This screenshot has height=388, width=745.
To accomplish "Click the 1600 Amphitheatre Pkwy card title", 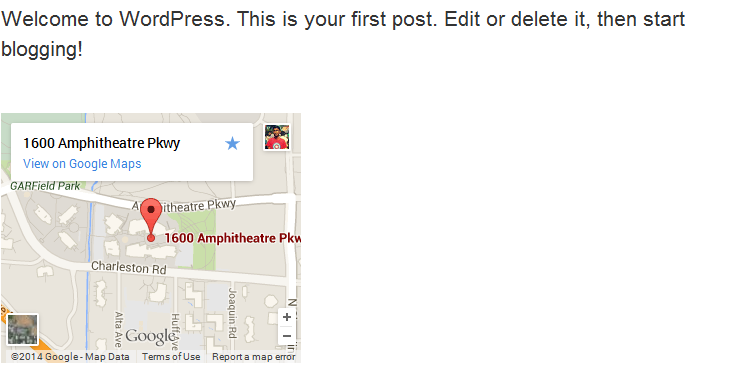I will 102,143.
